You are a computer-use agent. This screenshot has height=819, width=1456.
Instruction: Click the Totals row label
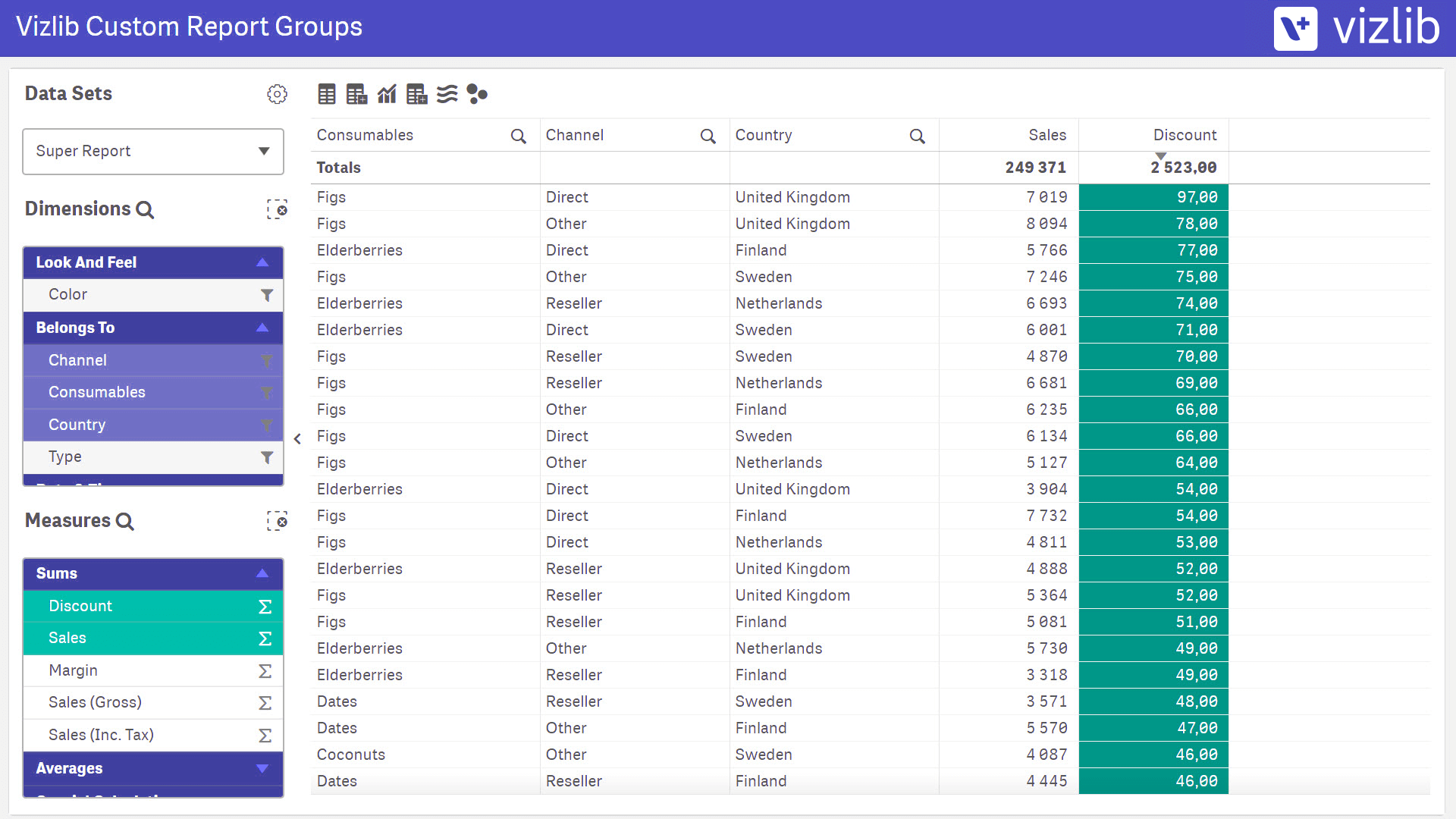point(338,168)
